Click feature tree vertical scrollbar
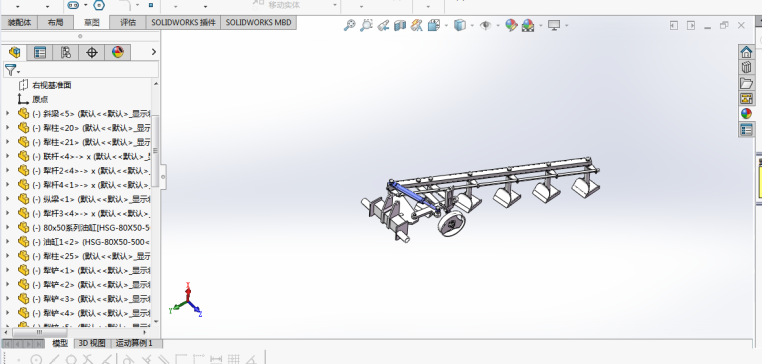 [156, 151]
